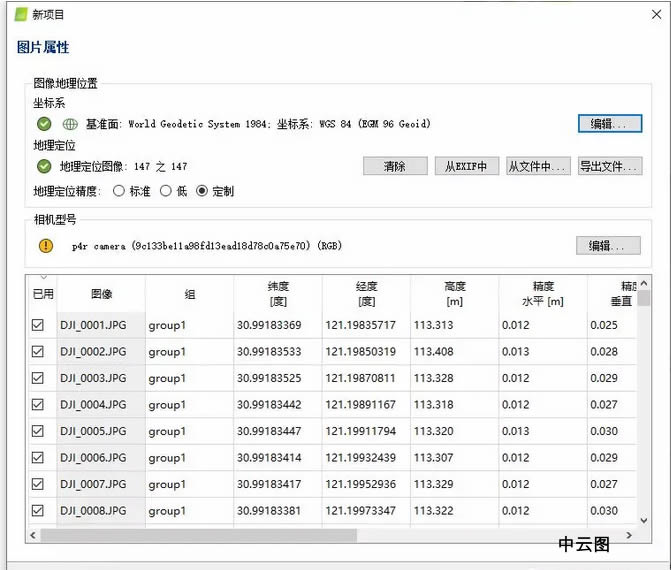The width and height of the screenshot is (671, 570).
Task: Click table vertical scrollbar up arrow
Action: (644, 283)
